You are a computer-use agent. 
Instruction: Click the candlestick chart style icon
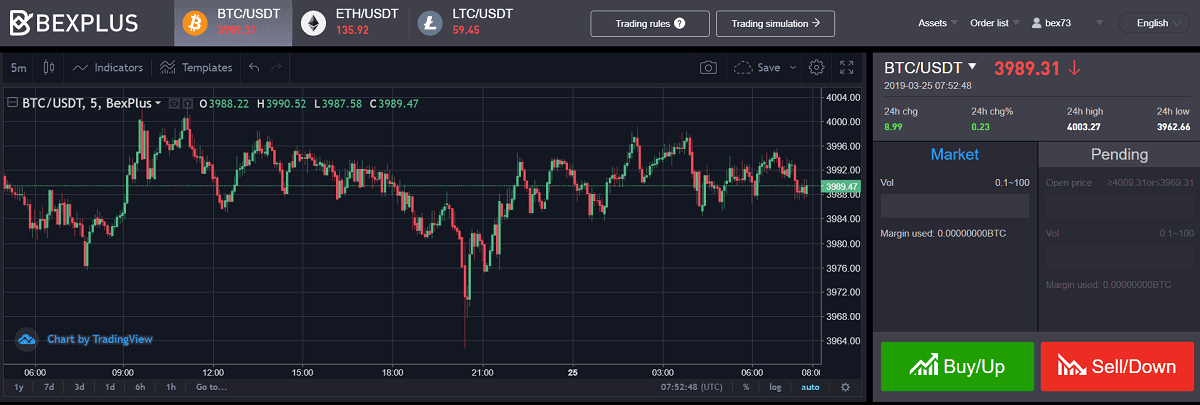[49, 68]
